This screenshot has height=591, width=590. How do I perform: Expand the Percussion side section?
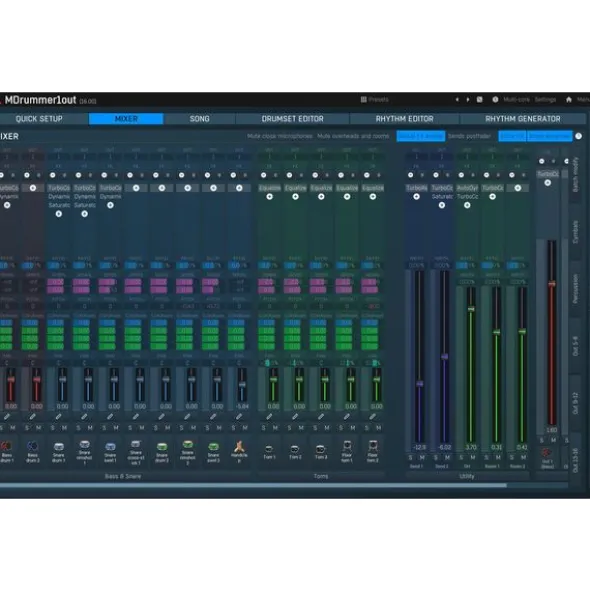575,289
